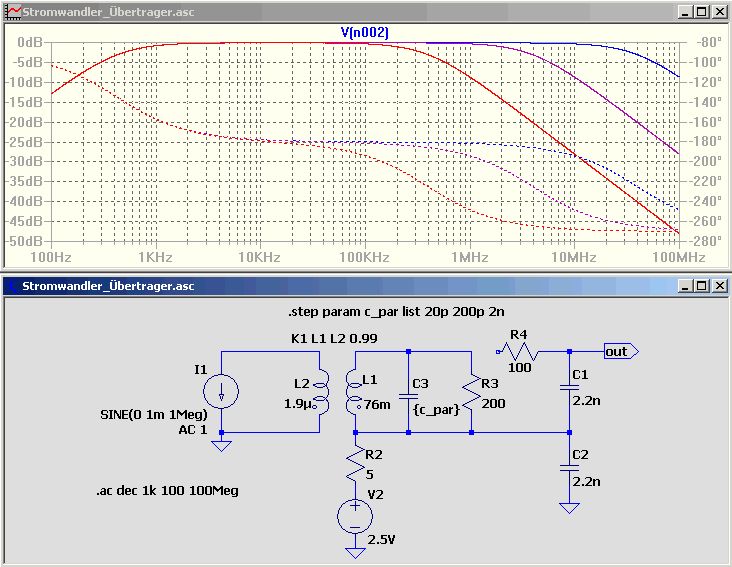The image size is (732, 567).
Task: Click ground symbol below C2
Action: click(569, 508)
